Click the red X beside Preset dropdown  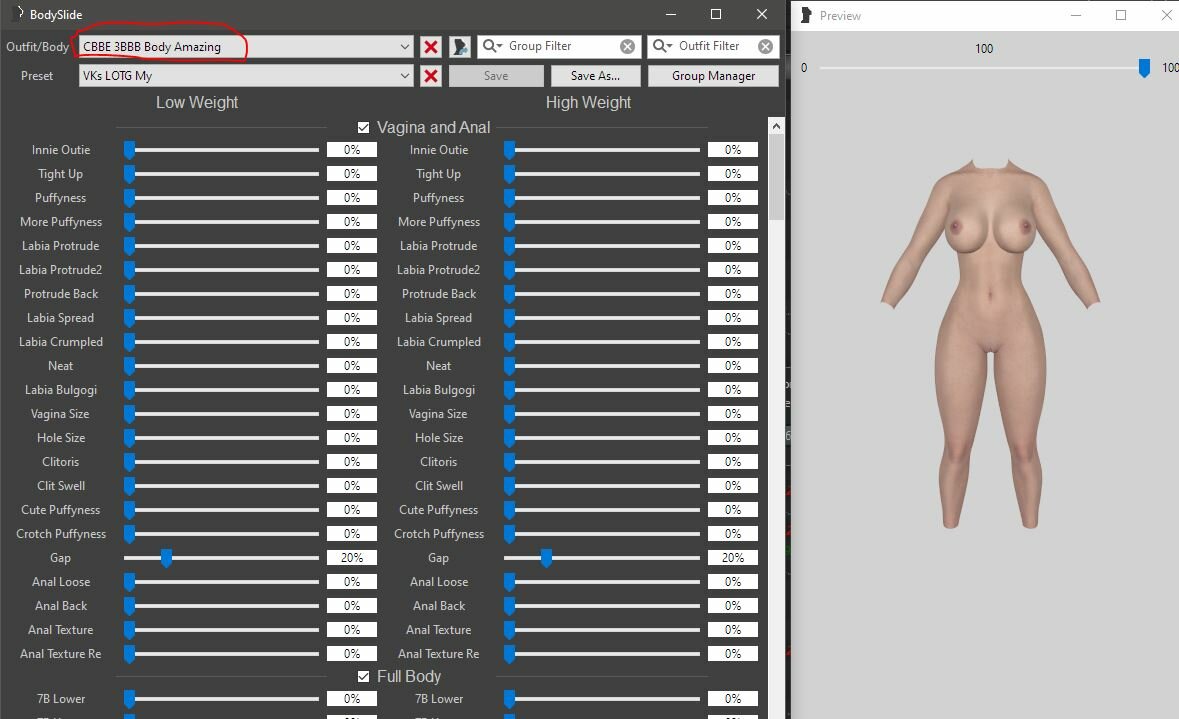click(x=431, y=76)
